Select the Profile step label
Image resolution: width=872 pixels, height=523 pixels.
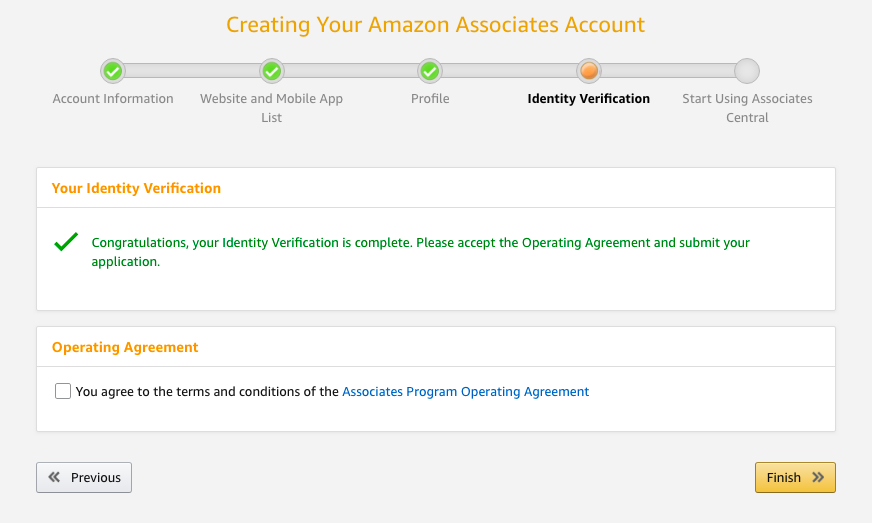[430, 99]
